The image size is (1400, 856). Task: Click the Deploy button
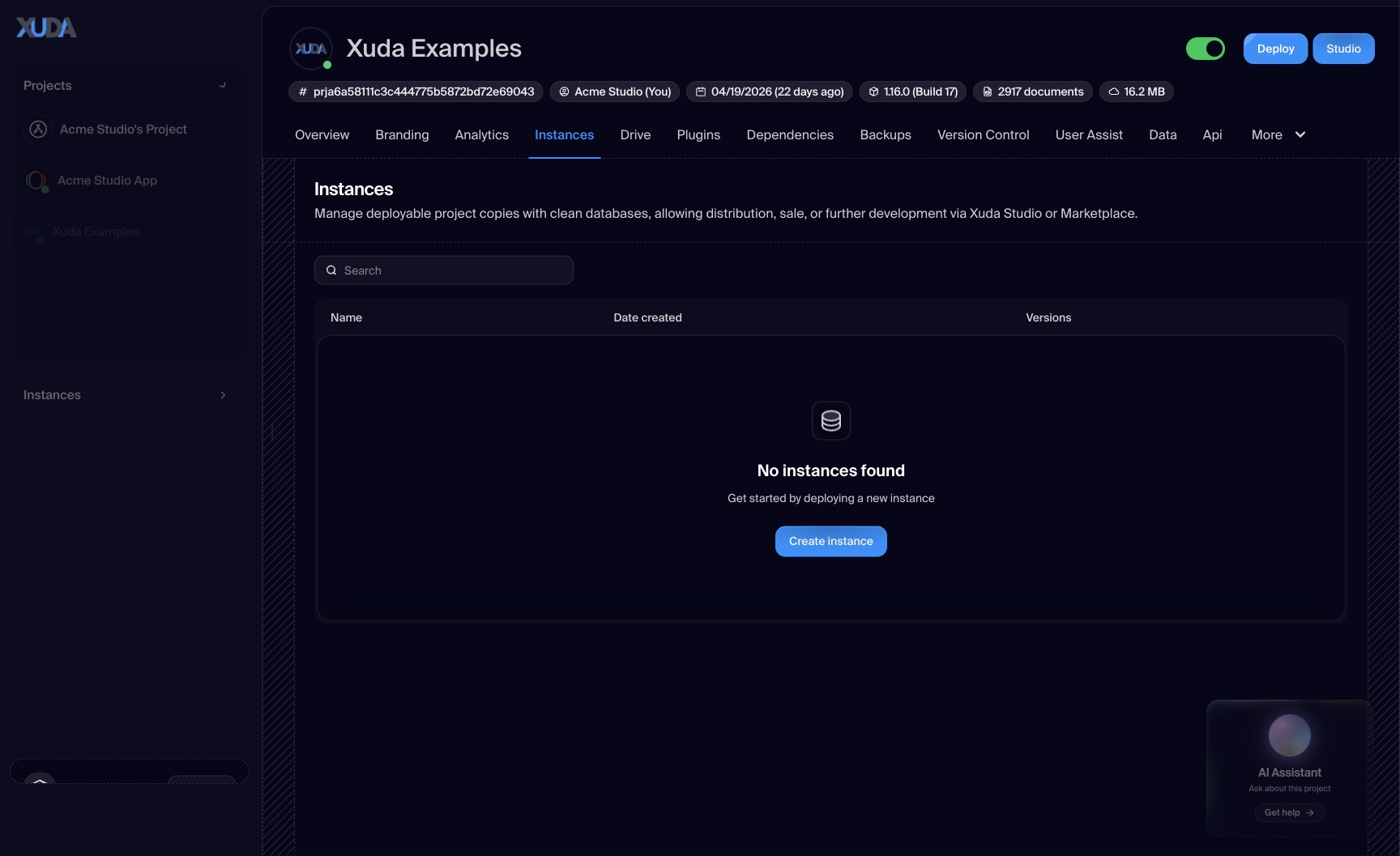click(1275, 49)
